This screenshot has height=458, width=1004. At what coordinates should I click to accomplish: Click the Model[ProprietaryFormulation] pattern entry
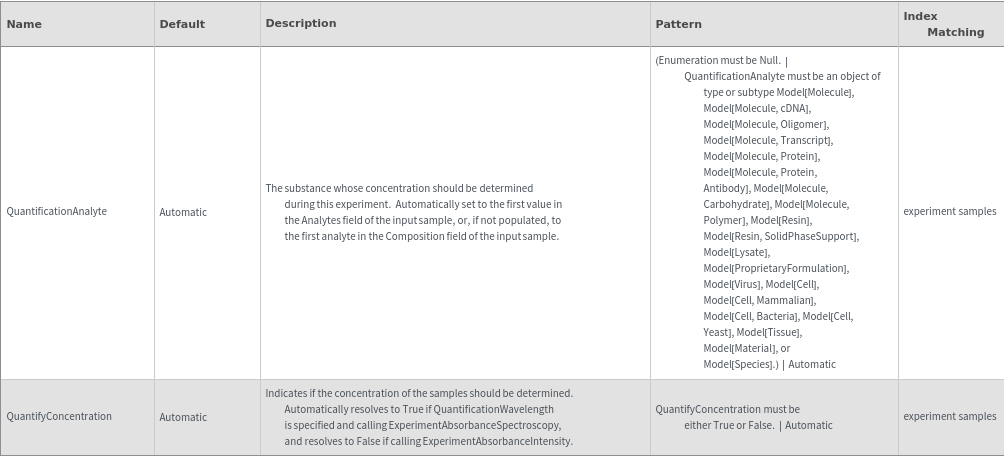pos(775,268)
